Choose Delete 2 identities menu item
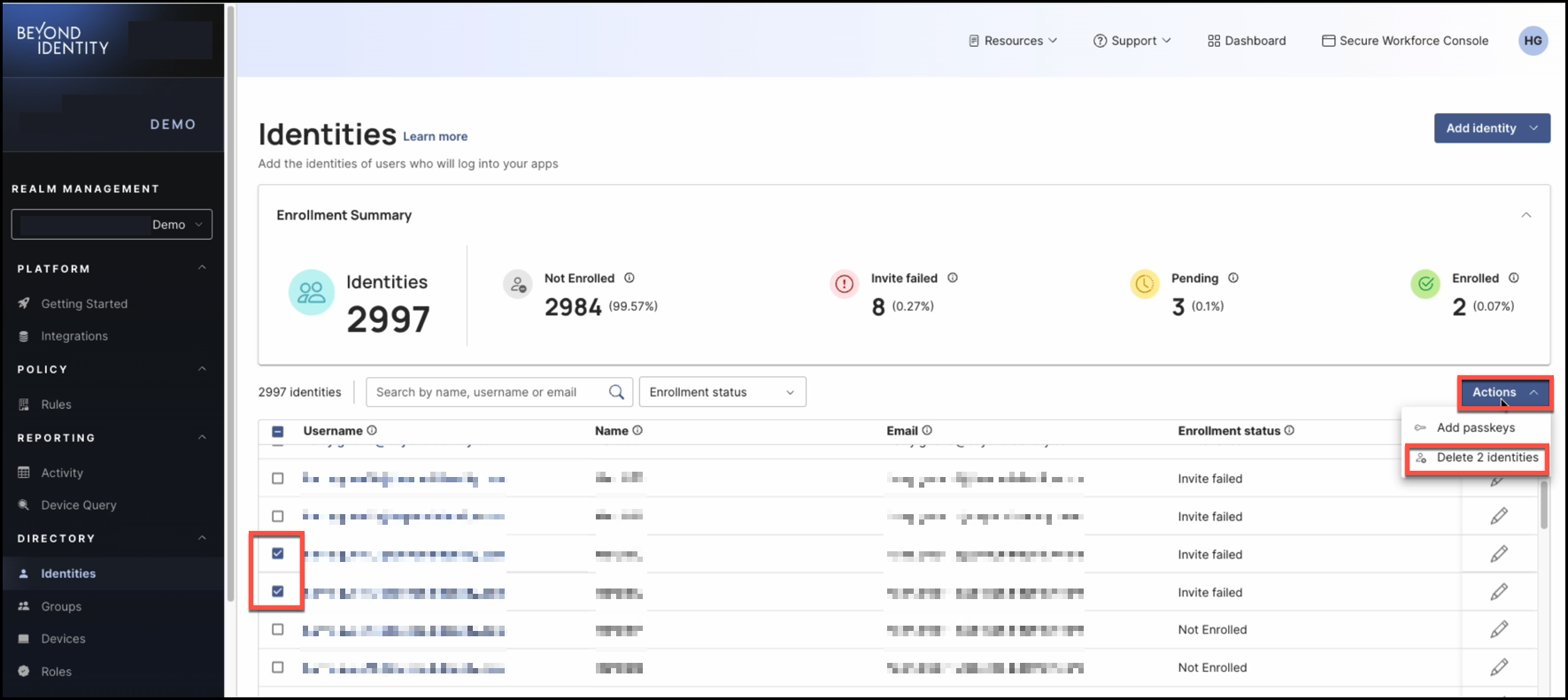 (1478, 458)
